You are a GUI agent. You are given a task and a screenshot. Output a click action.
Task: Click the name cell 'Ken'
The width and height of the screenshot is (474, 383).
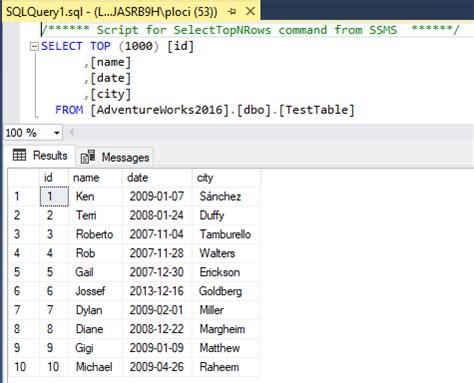tap(95, 196)
